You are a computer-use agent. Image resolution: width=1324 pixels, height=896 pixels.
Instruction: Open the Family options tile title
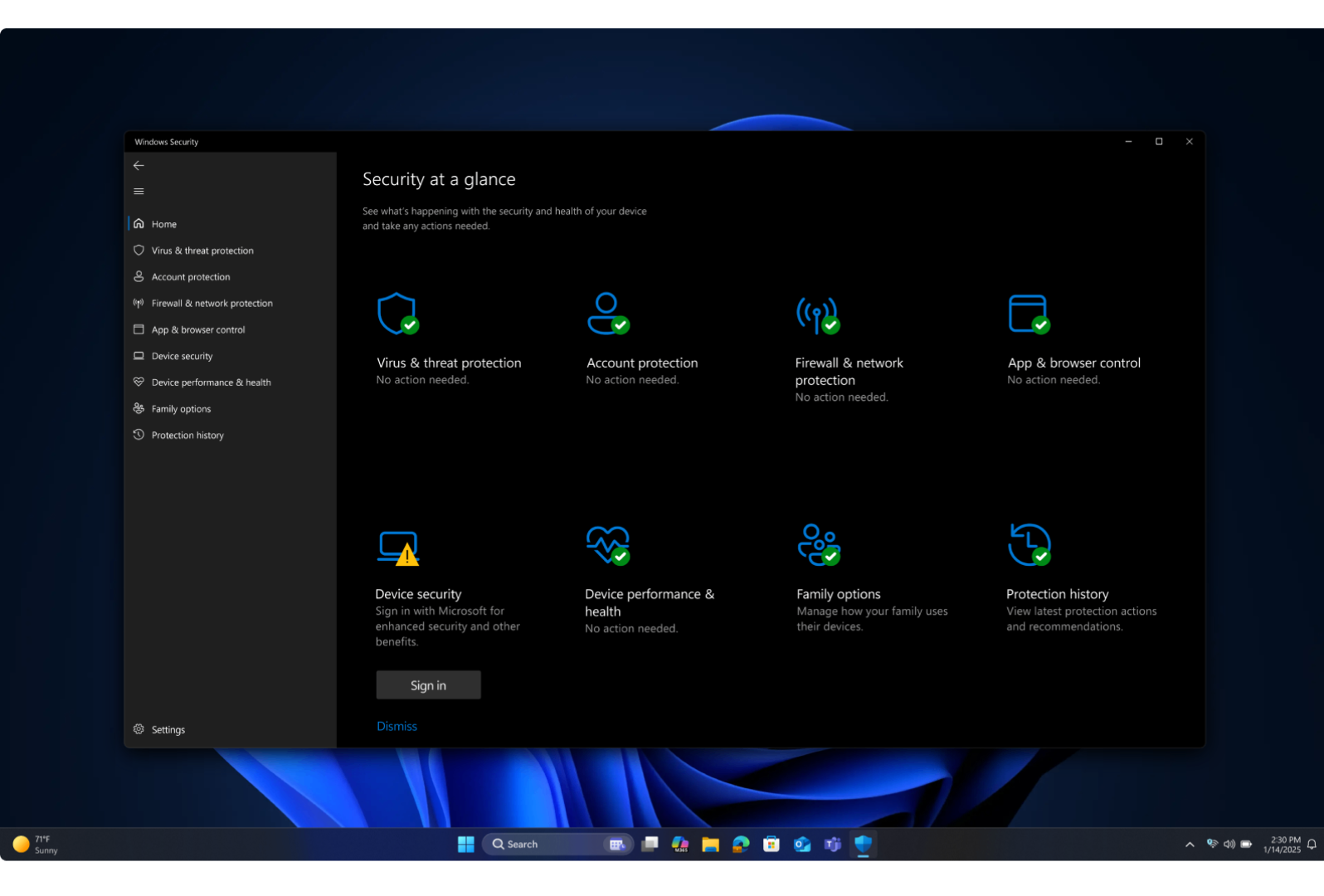coord(838,595)
